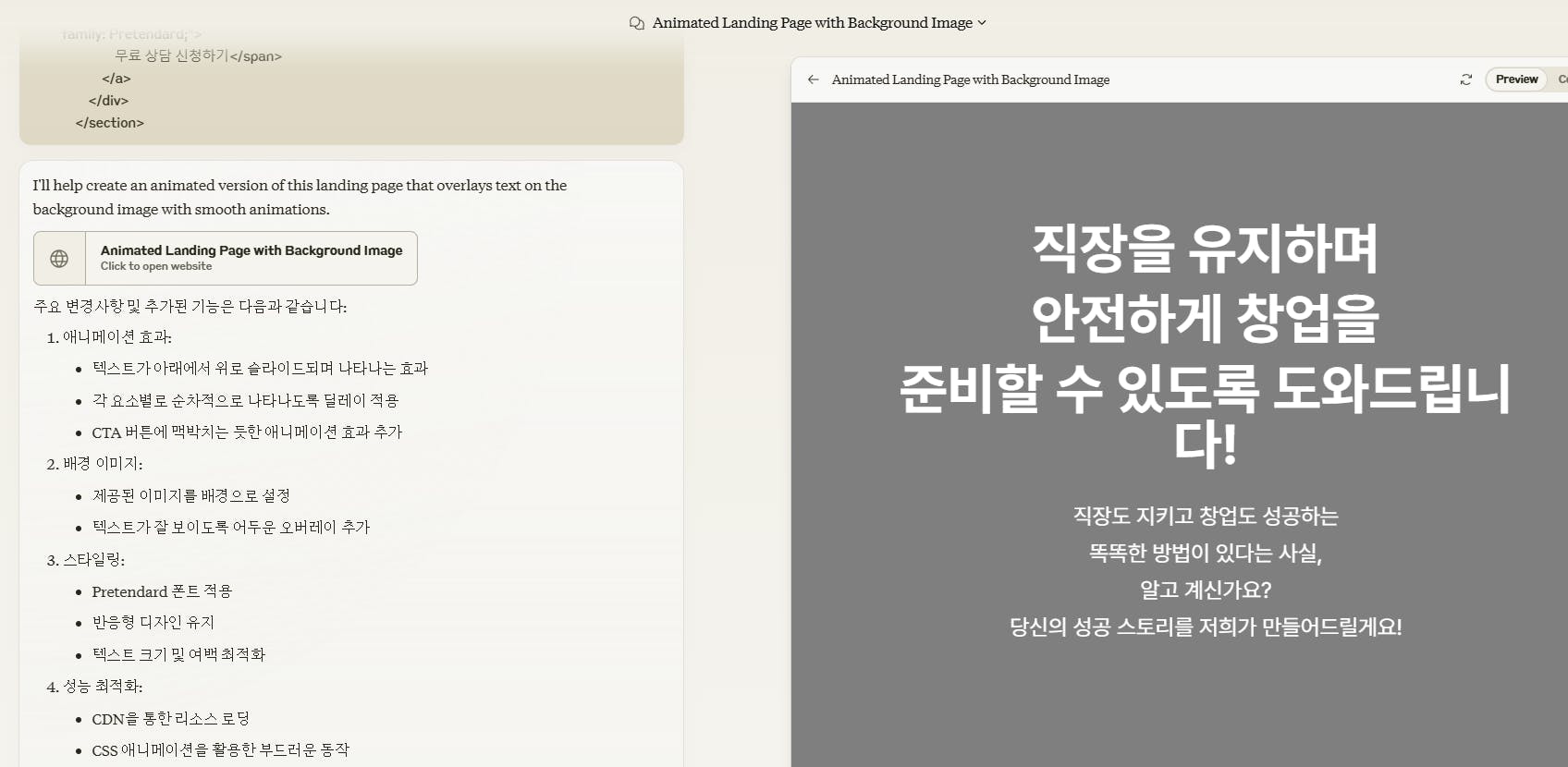Click the code line '</div>'
Viewport: 1568px width, 767px height.
click(108, 101)
